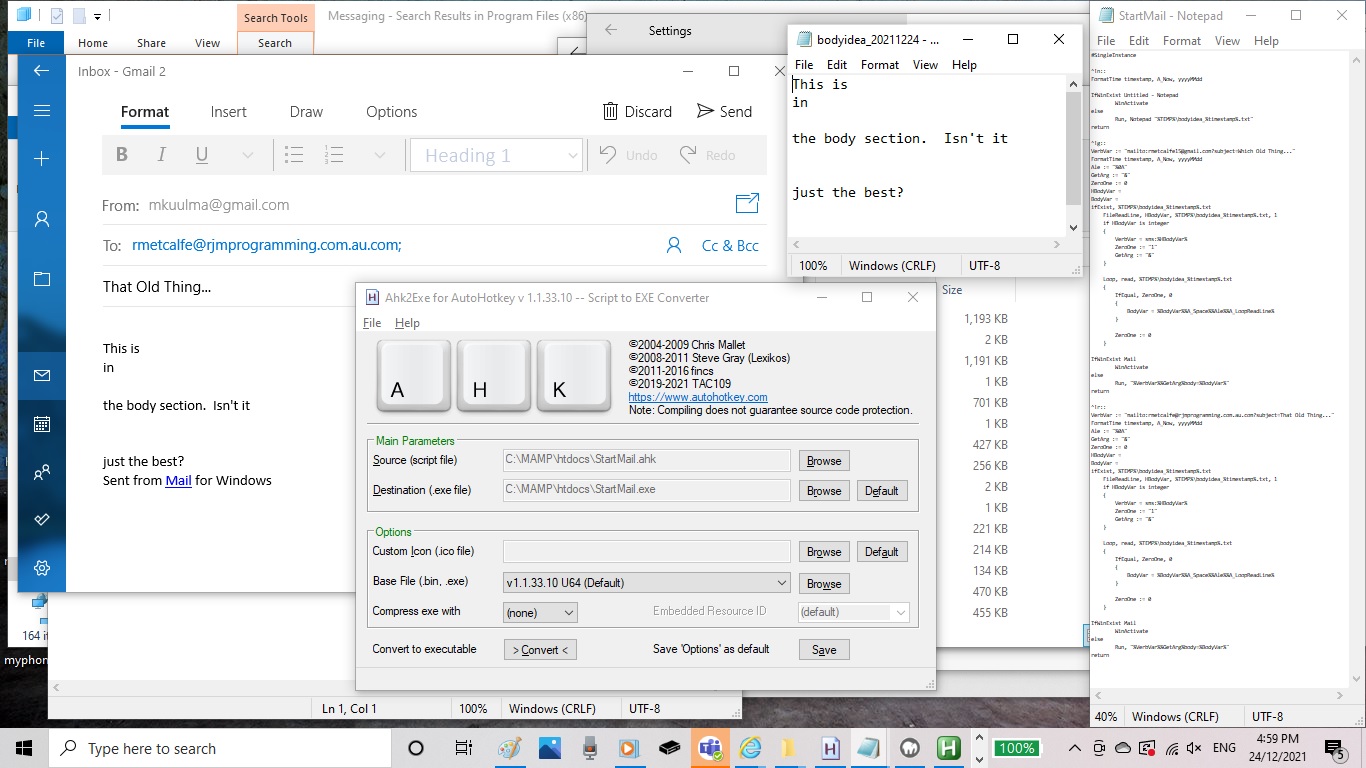Open Mail settings via the gear icon
The image size is (1366, 768).
(x=42, y=568)
